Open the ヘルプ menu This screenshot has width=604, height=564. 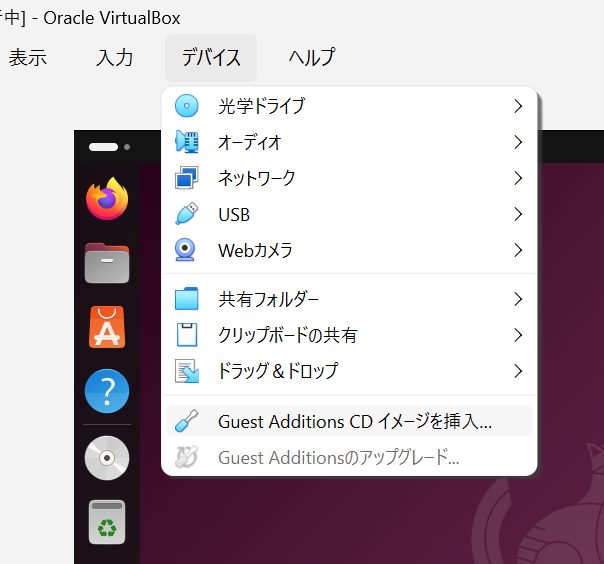312,58
